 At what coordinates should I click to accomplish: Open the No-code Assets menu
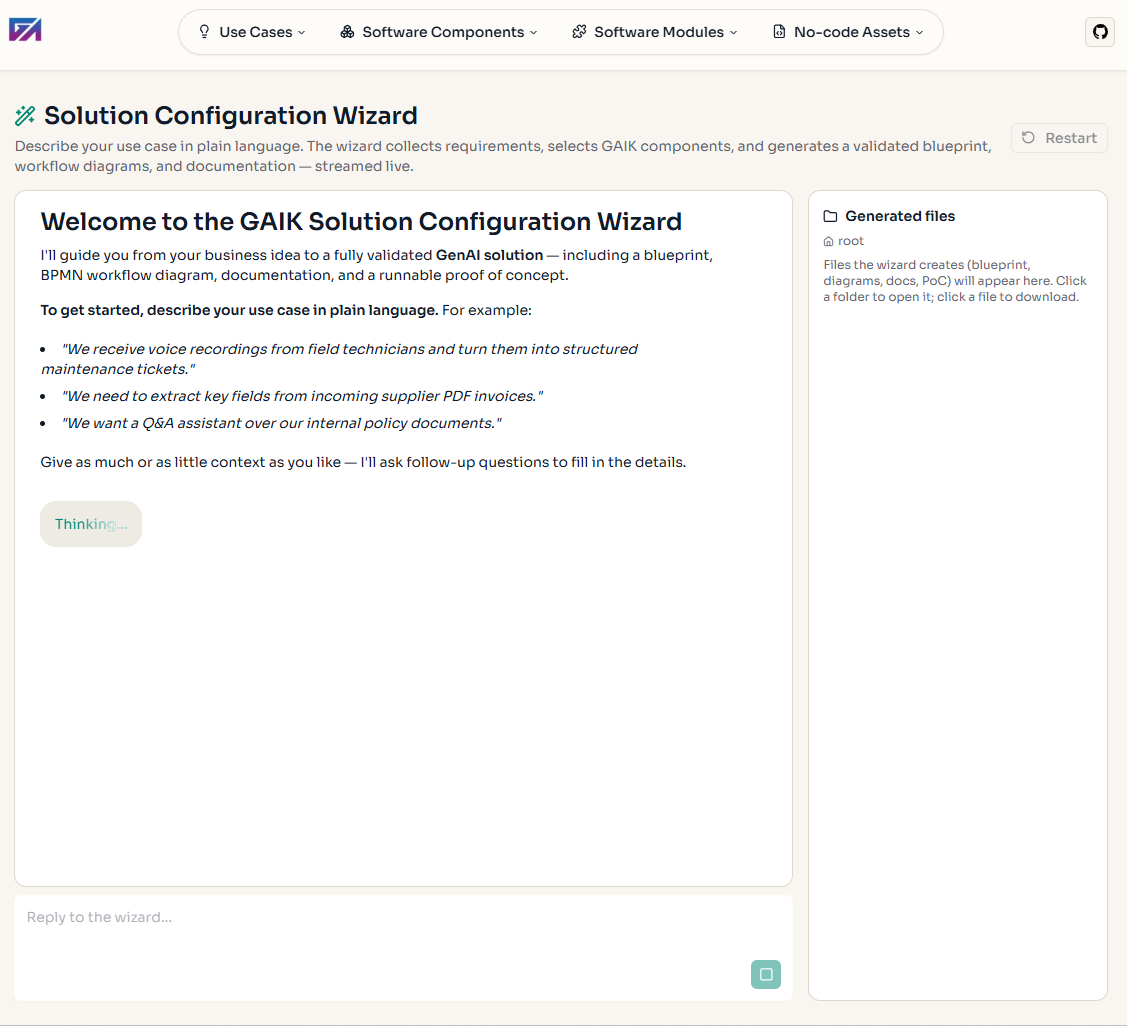click(x=848, y=32)
